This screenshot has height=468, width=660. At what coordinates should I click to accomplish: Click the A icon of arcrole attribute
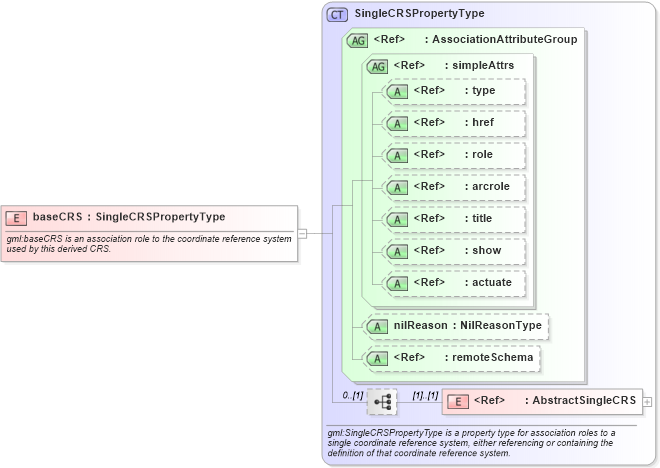(397, 187)
